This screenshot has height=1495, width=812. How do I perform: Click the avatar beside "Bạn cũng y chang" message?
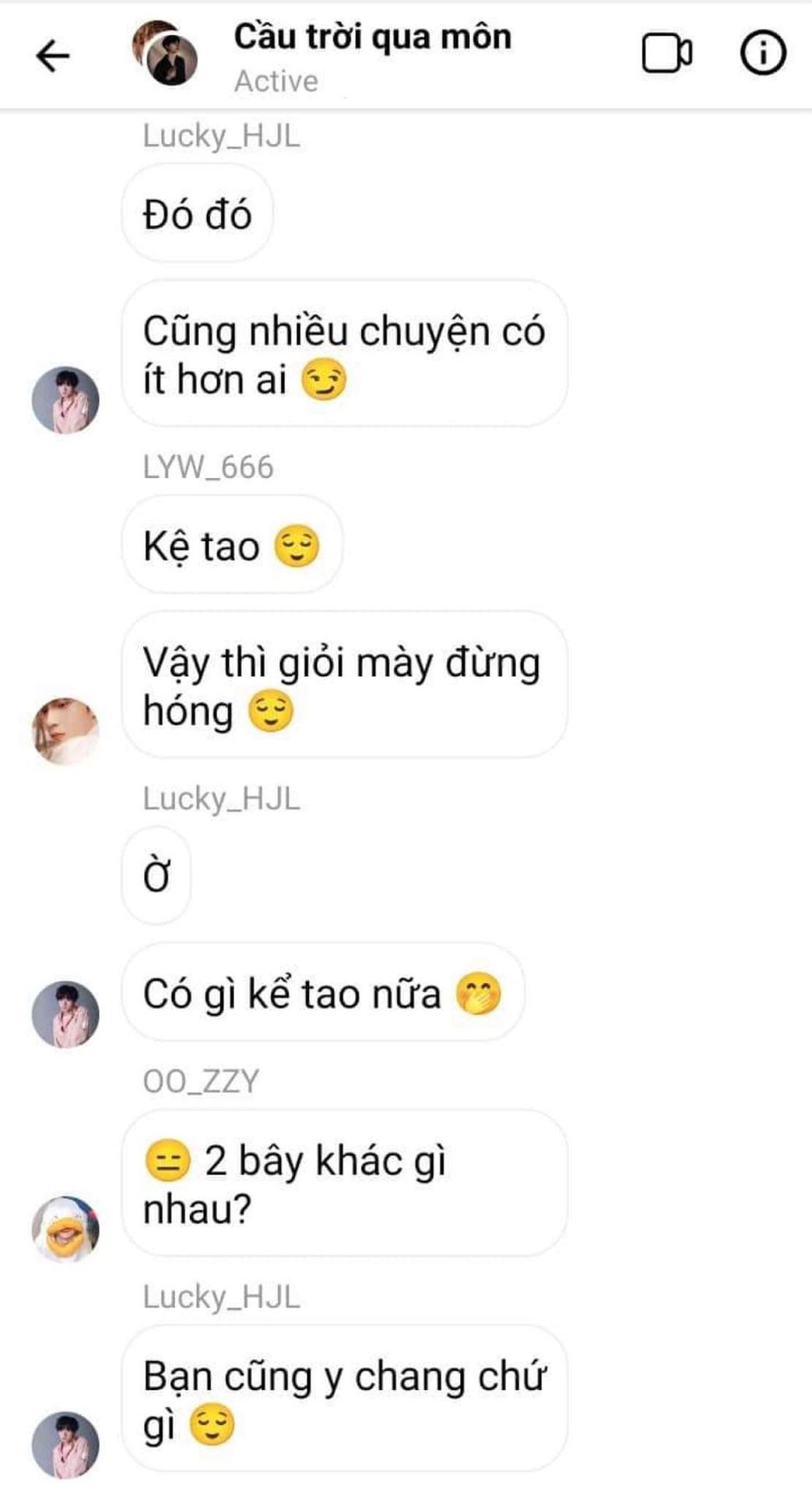[65, 1445]
